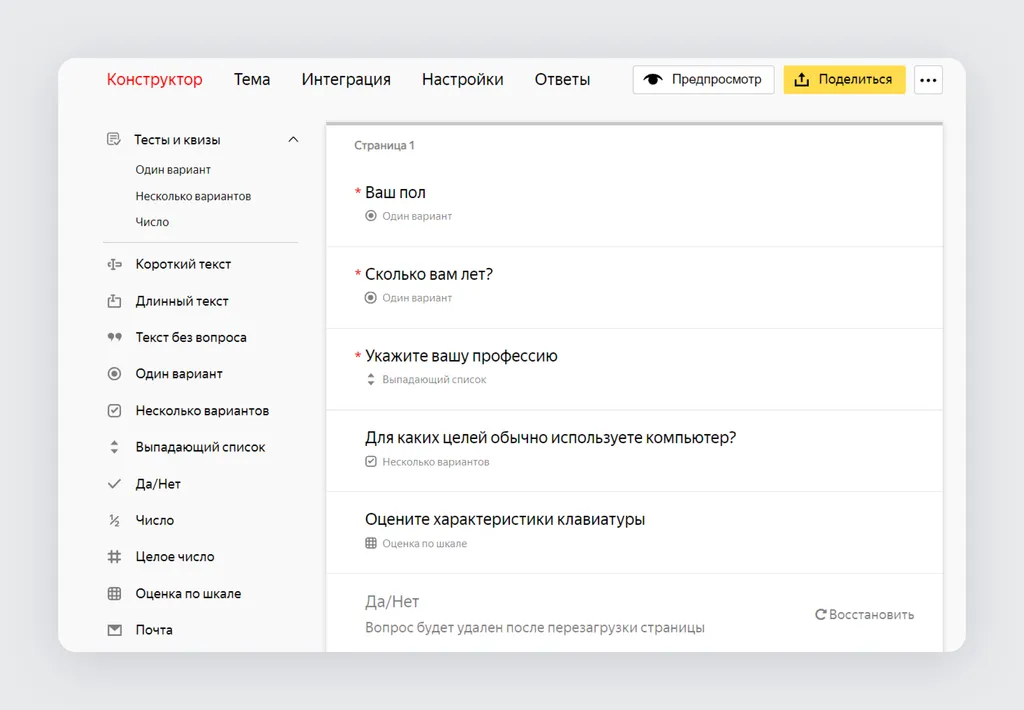Image resolution: width=1024 pixels, height=710 pixels.
Task: Restore deleted question via Восстановить
Action: coord(865,615)
